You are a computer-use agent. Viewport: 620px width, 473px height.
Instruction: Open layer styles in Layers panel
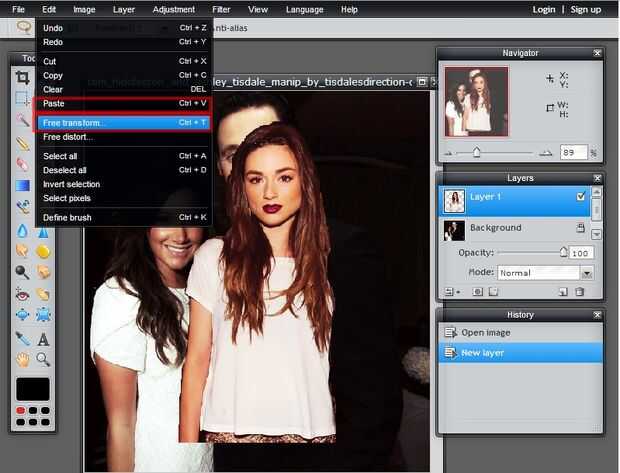pos(493,292)
